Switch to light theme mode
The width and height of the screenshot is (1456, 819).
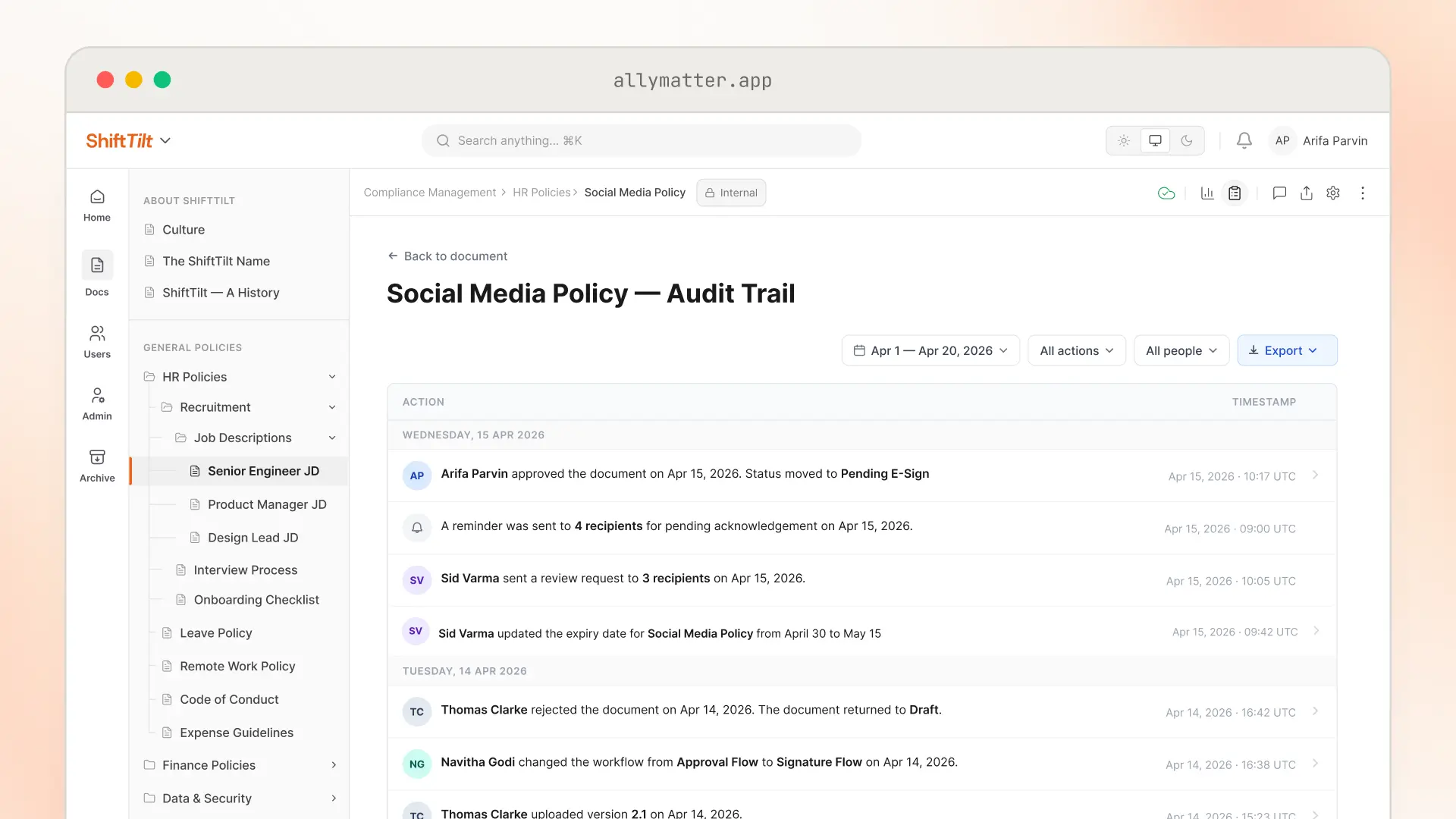[x=1124, y=140]
